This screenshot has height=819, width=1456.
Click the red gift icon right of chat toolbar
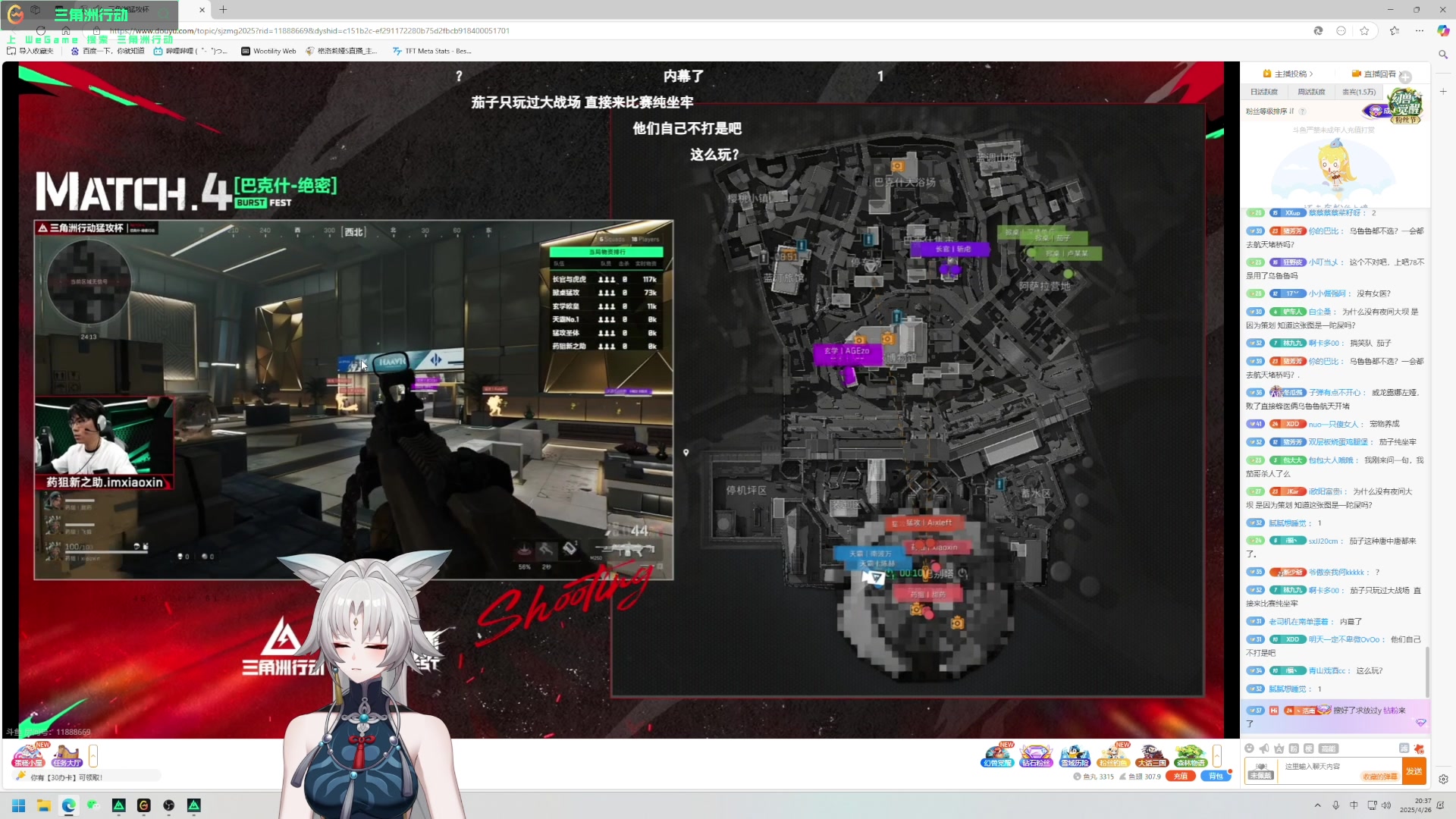(1419, 748)
